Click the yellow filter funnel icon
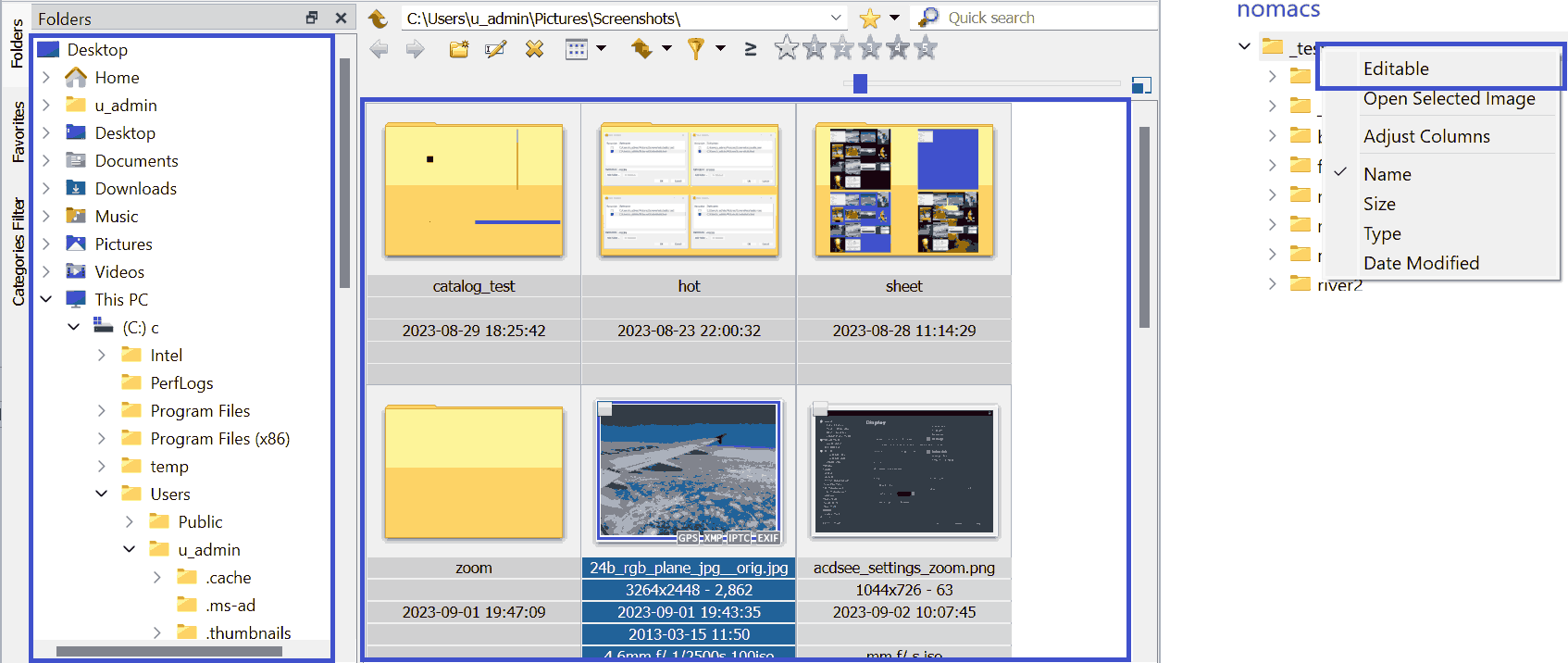 click(x=696, y=49)
